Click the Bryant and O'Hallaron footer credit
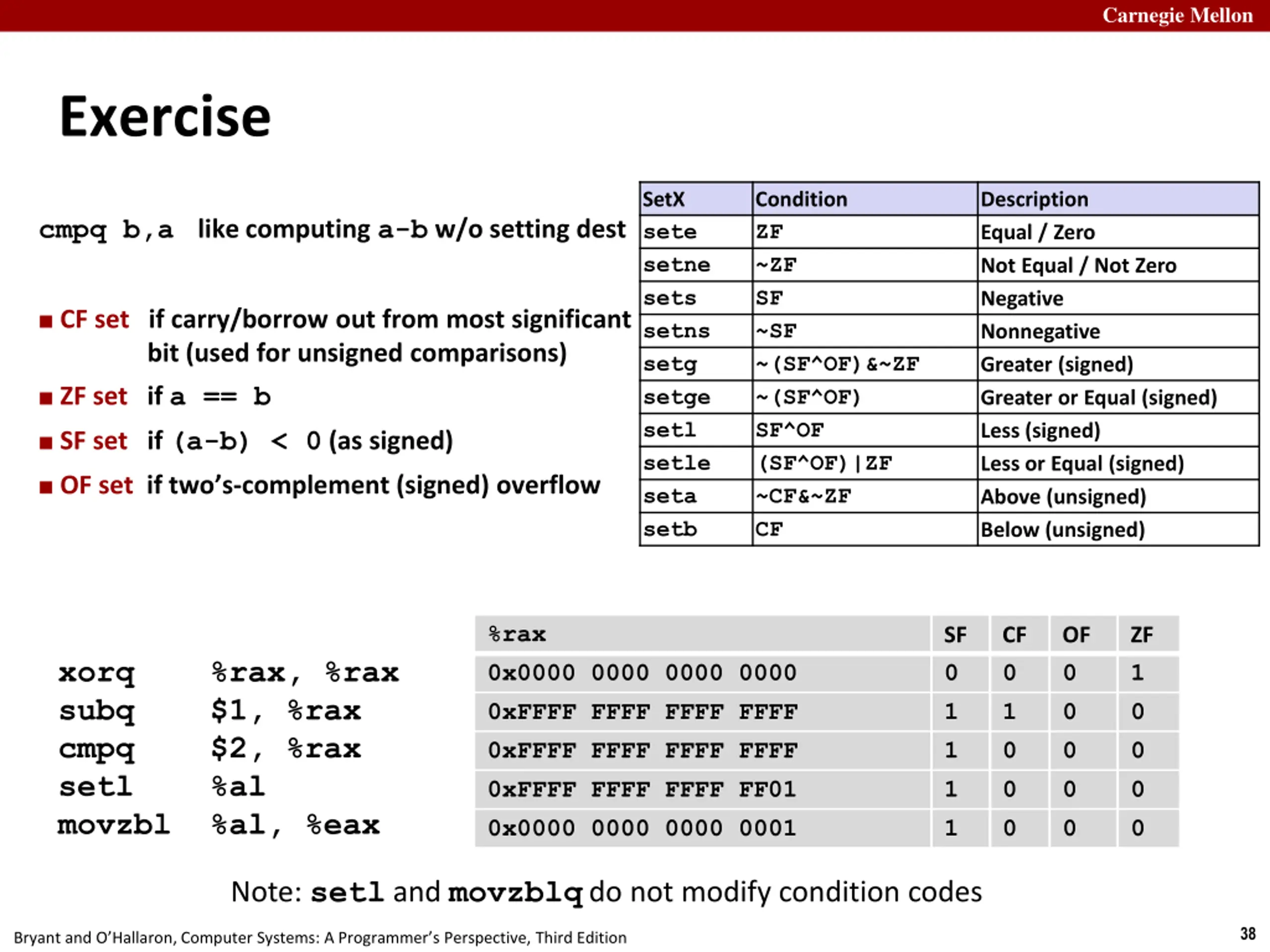Screen dimensions: 1270x952 320,937
